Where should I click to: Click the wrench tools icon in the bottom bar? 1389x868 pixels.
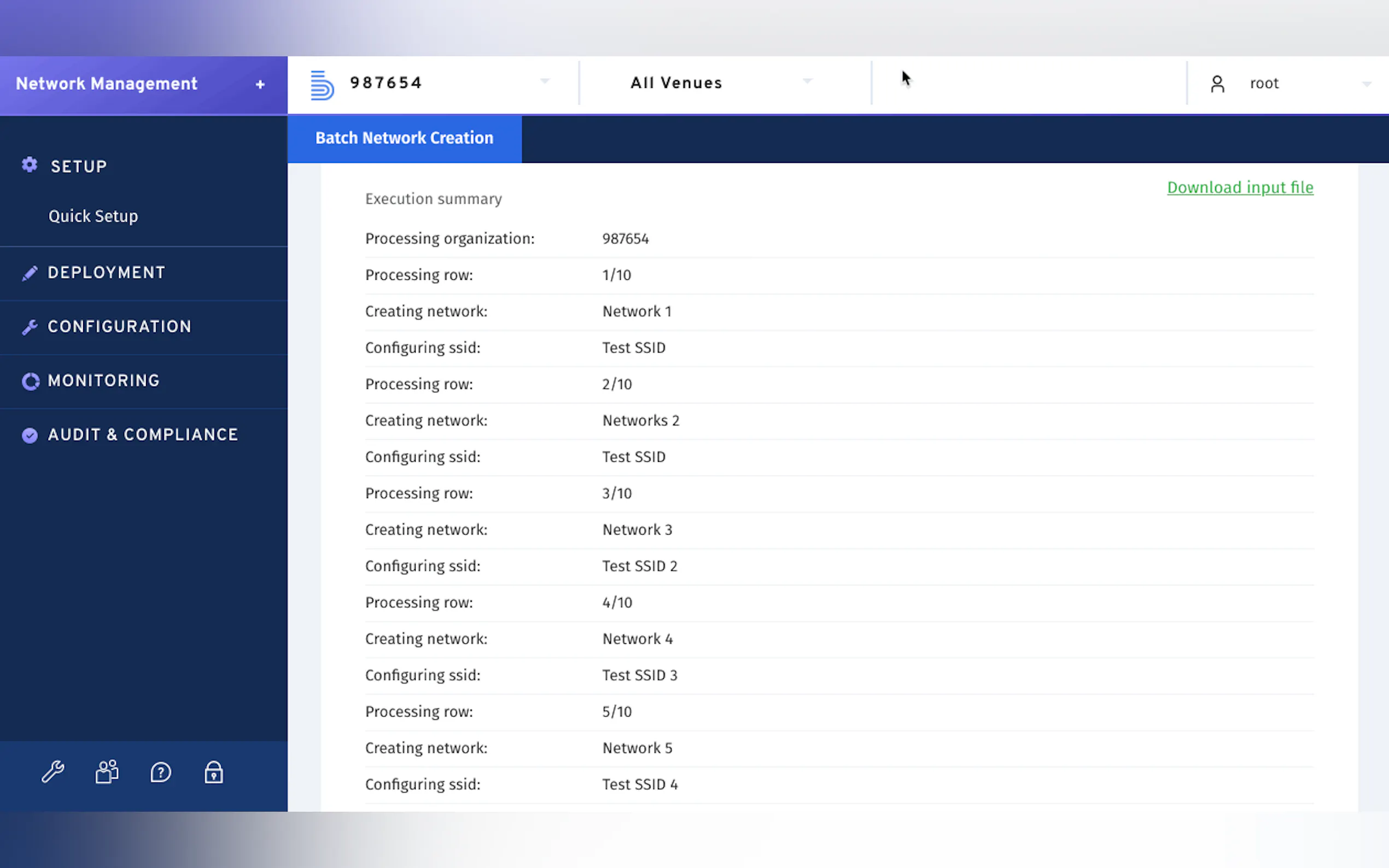pyautogui.click(x=53, y=772)
